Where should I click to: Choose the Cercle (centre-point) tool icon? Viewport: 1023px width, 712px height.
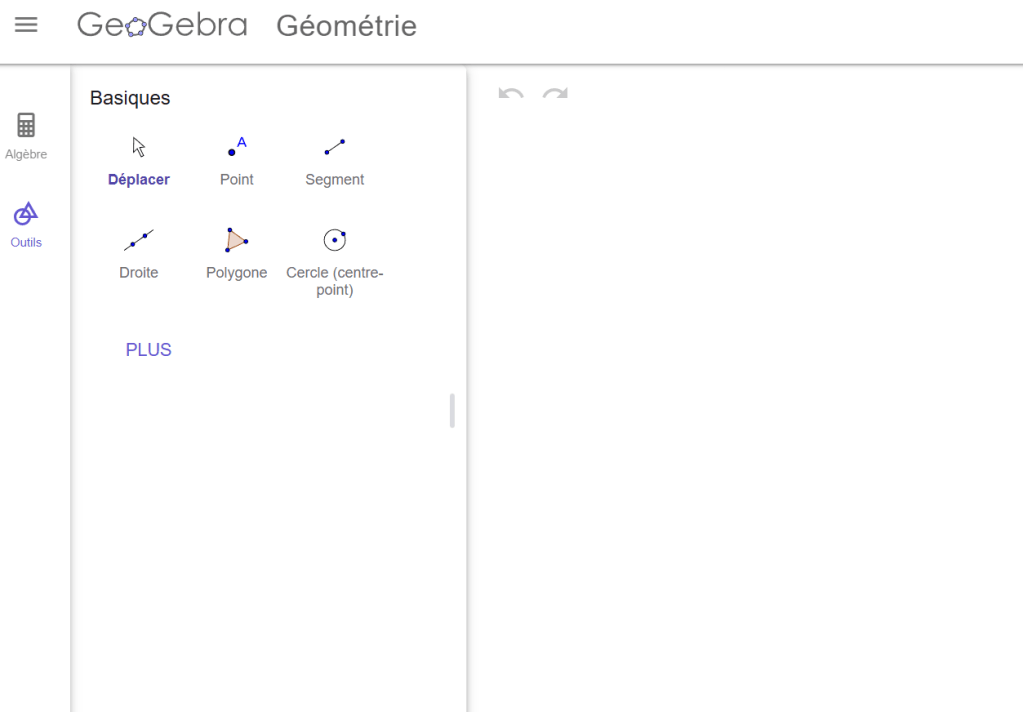click(x=334, y=240)
